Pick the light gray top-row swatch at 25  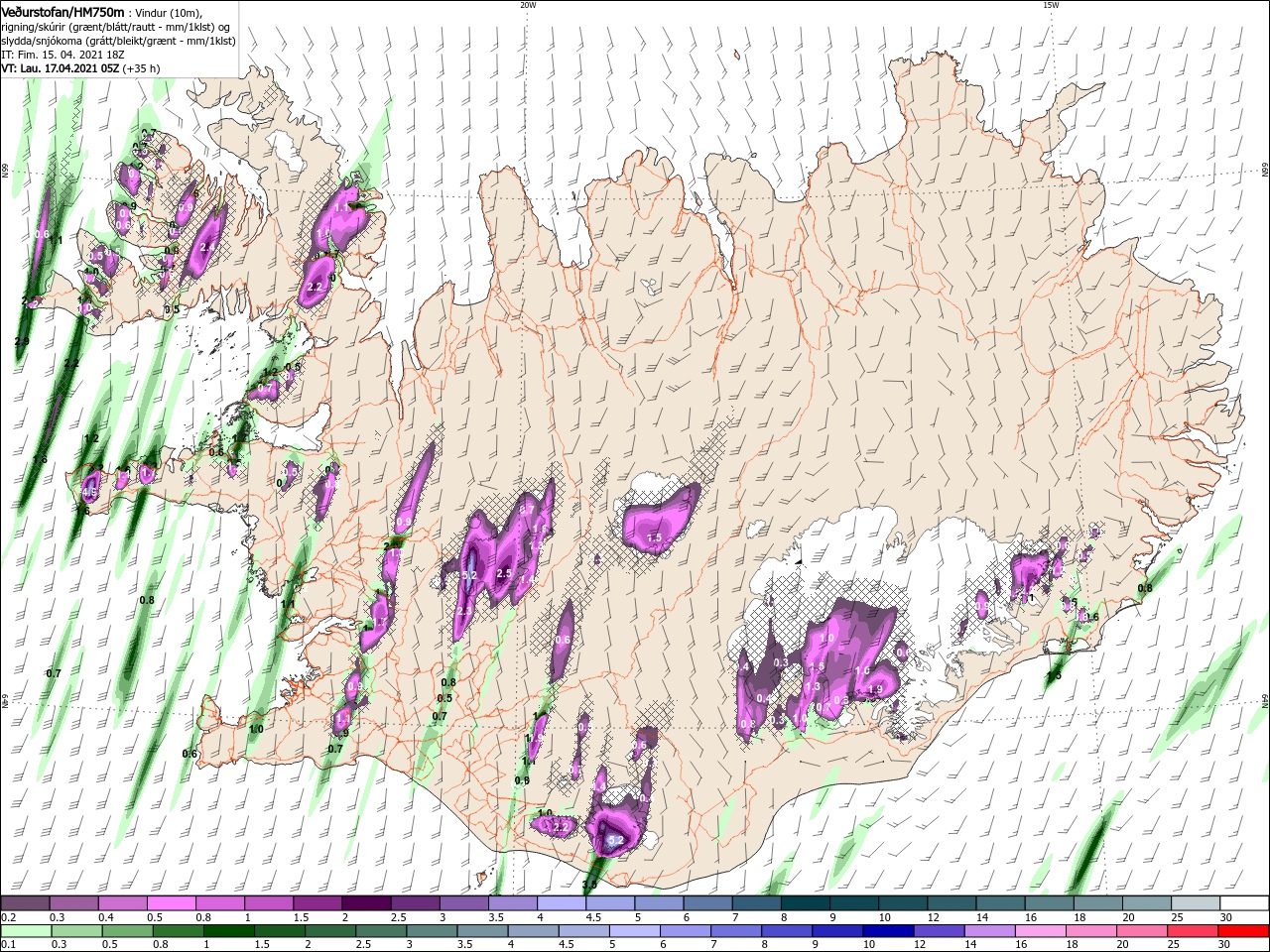[1196, 903]
